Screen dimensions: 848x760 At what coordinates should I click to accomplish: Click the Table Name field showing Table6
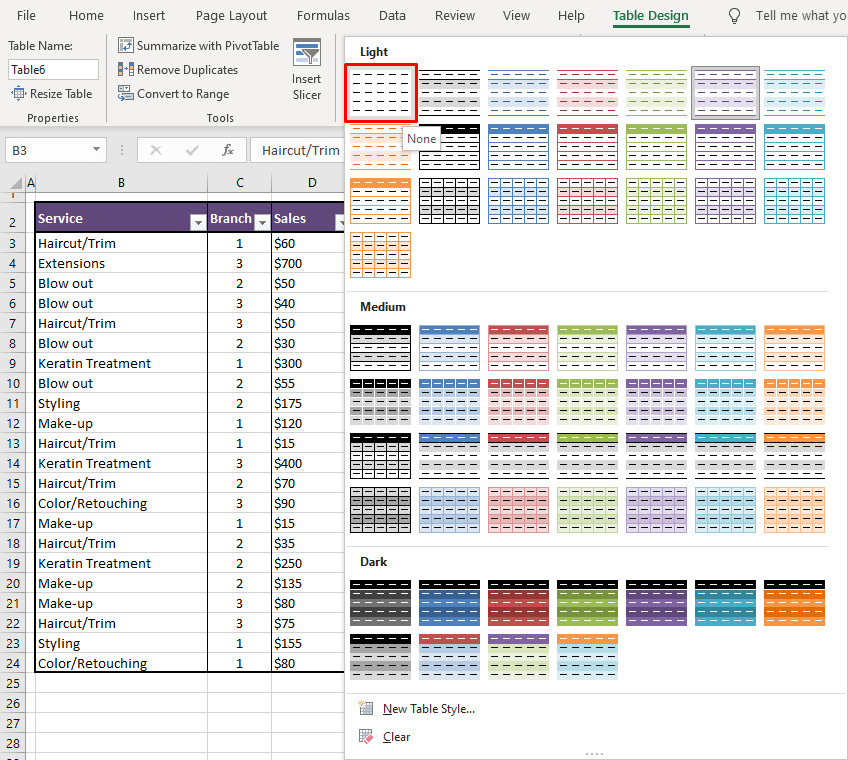[x=53, y=69]
